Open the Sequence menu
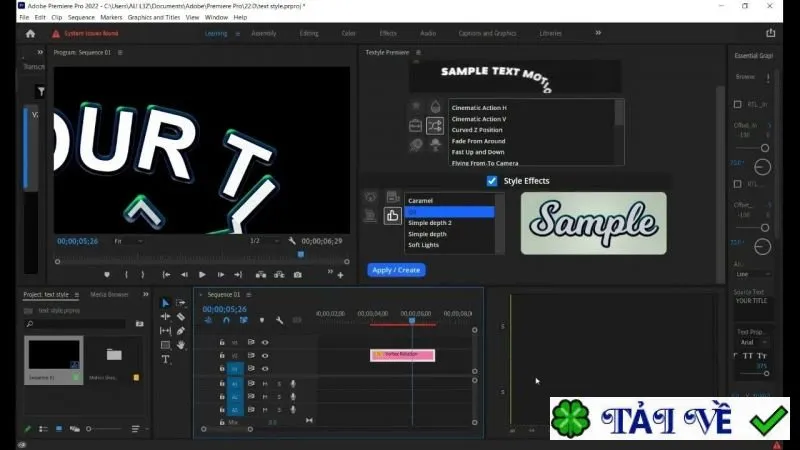Image resolution: width=800 pixels, height=450 pixels. click(x=81, y=17)
